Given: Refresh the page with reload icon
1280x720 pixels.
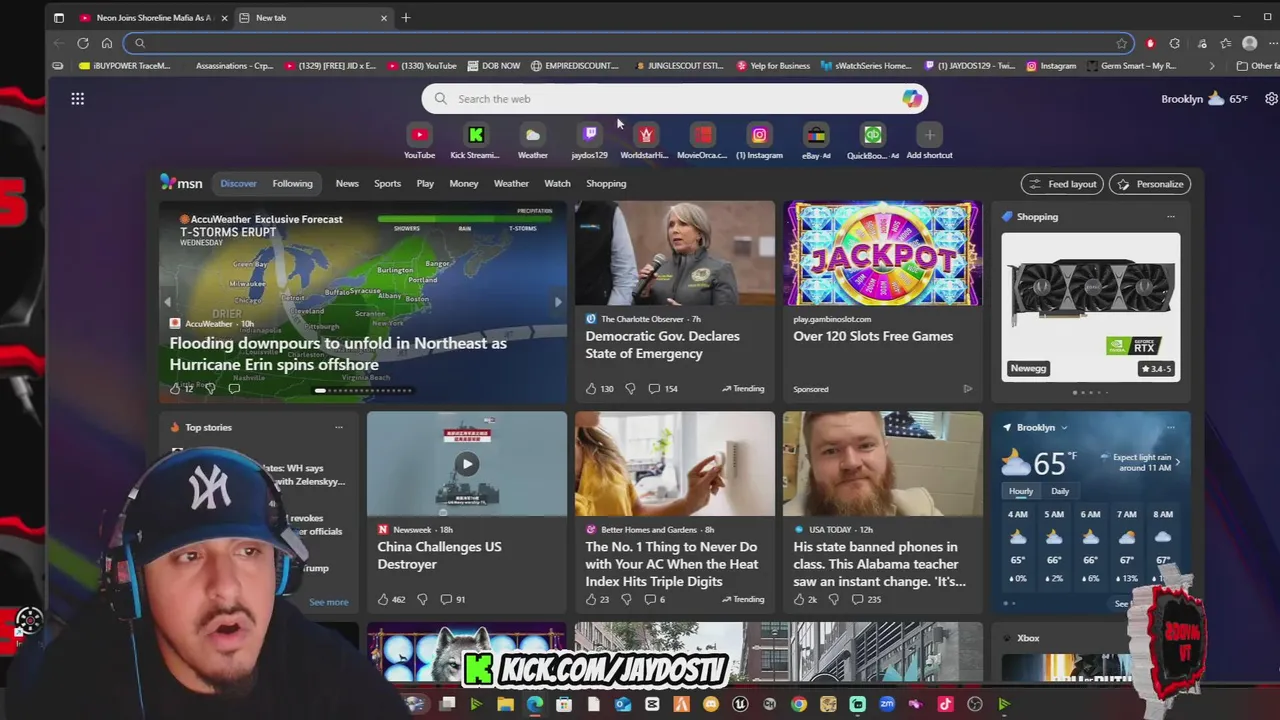Looking at the screenshot, I should pos(83,43).
